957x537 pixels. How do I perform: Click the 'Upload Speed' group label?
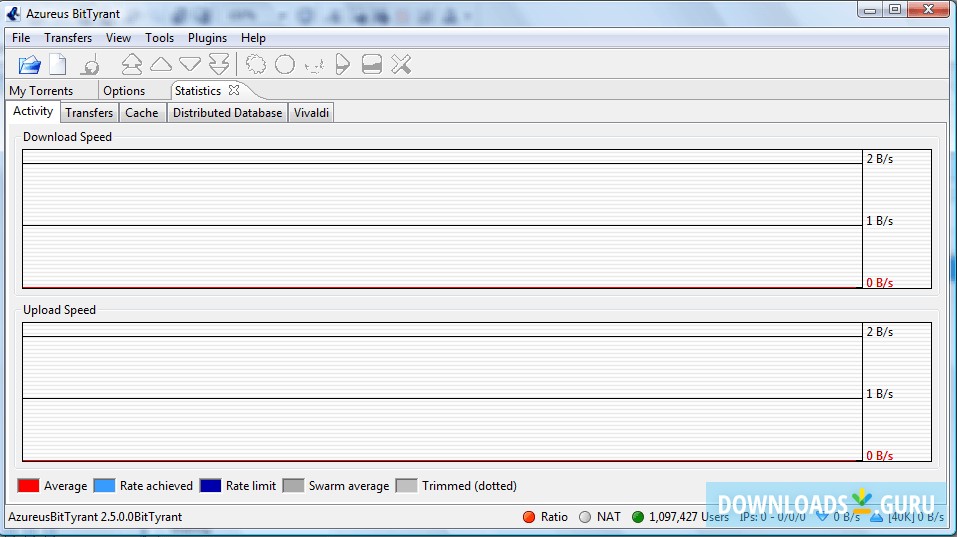tap(59, 310)
